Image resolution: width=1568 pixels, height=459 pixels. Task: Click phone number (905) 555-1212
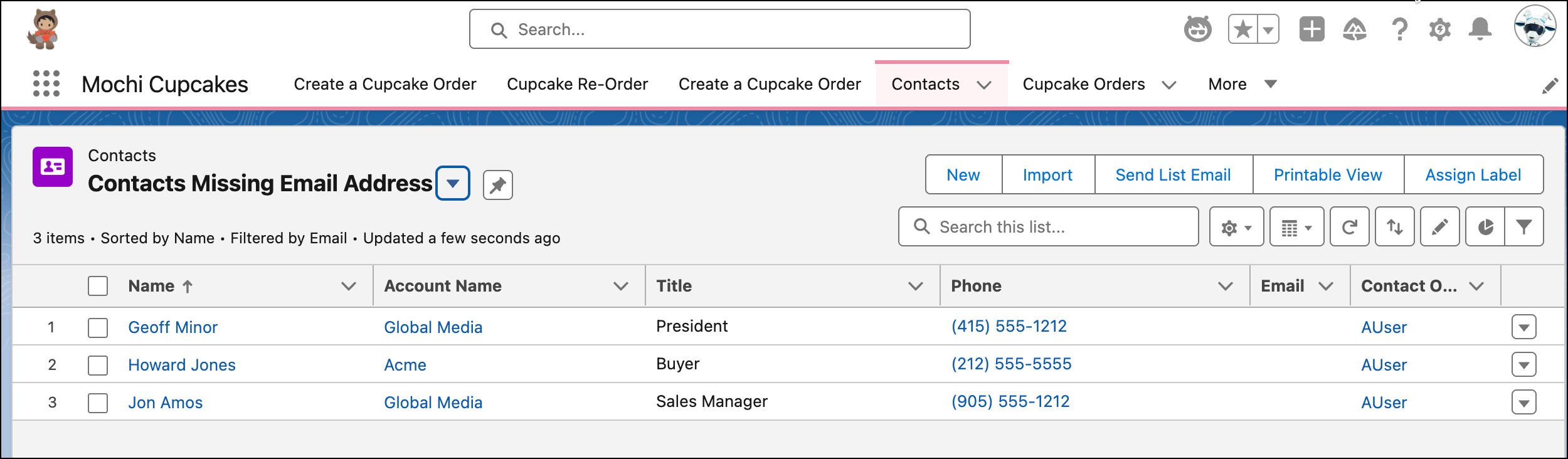pyautogui.click(x=1010, y=401)
